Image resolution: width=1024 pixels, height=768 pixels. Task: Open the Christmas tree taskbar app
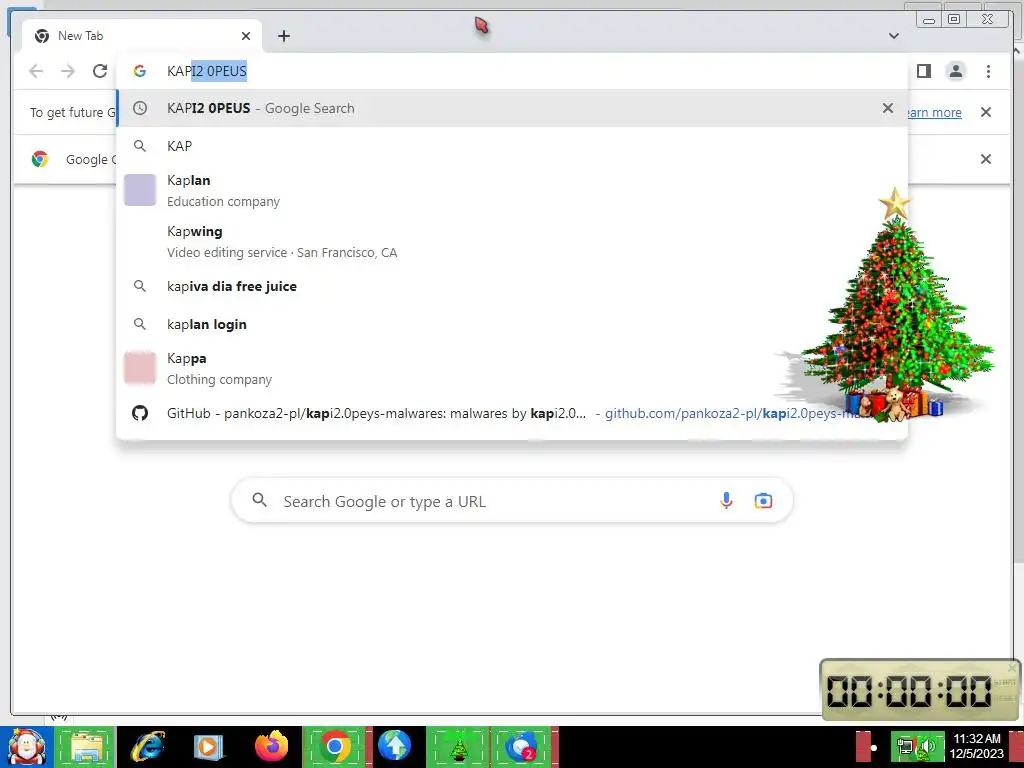458,746
